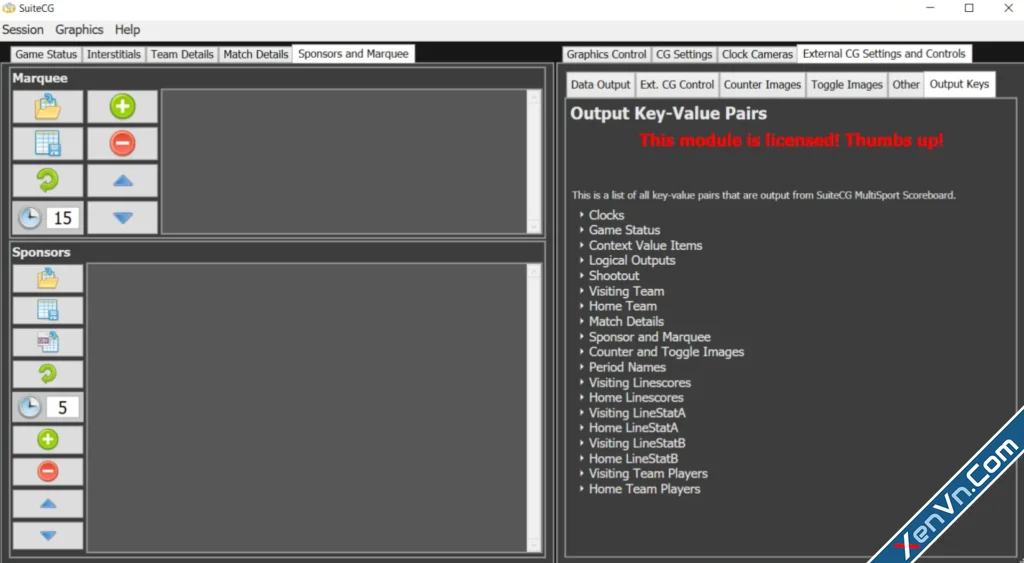Switch to the Game Status tab
The image size is (1024, 563).
46,54
